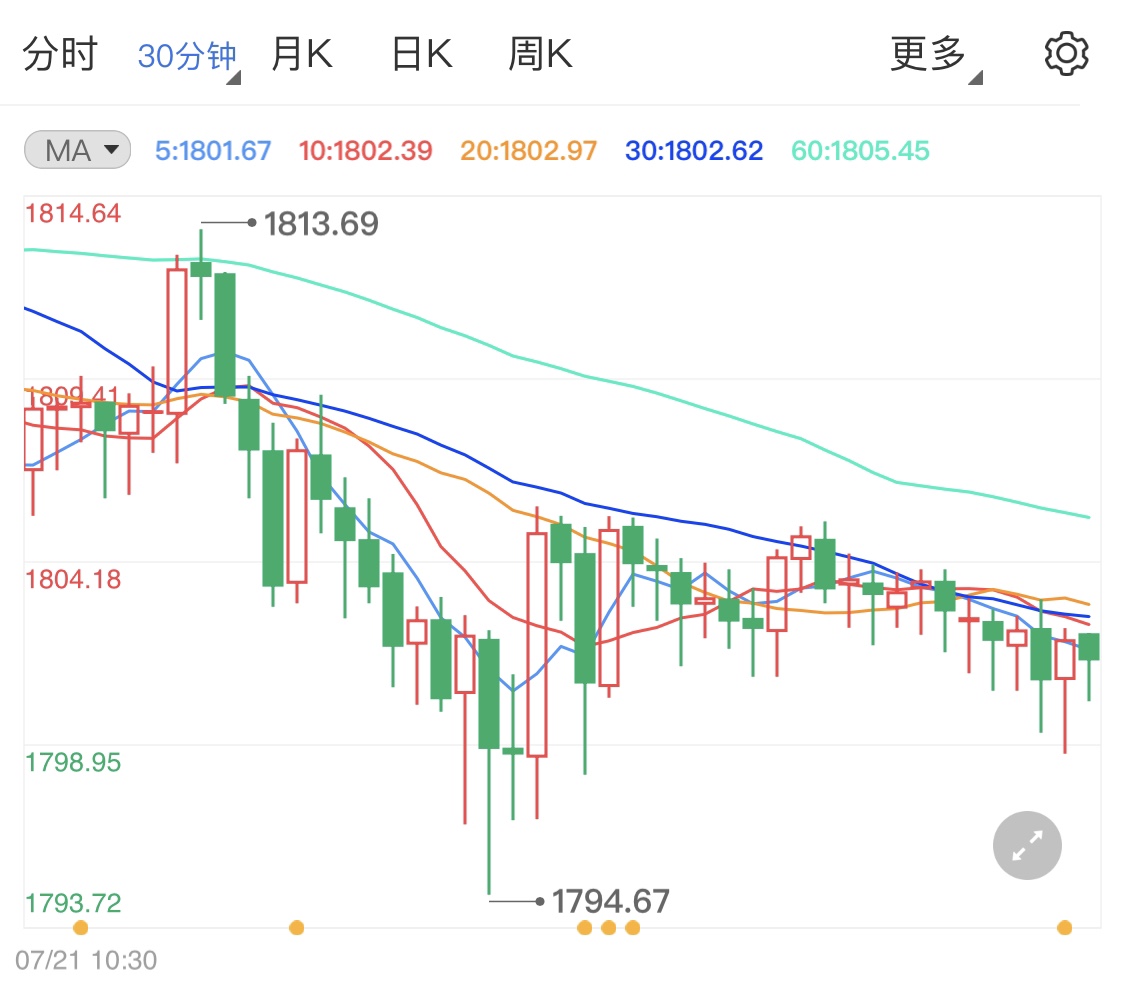Click the MA30 value 1802.62
The image size is (1125, 987).
click(x=693, y=148)
